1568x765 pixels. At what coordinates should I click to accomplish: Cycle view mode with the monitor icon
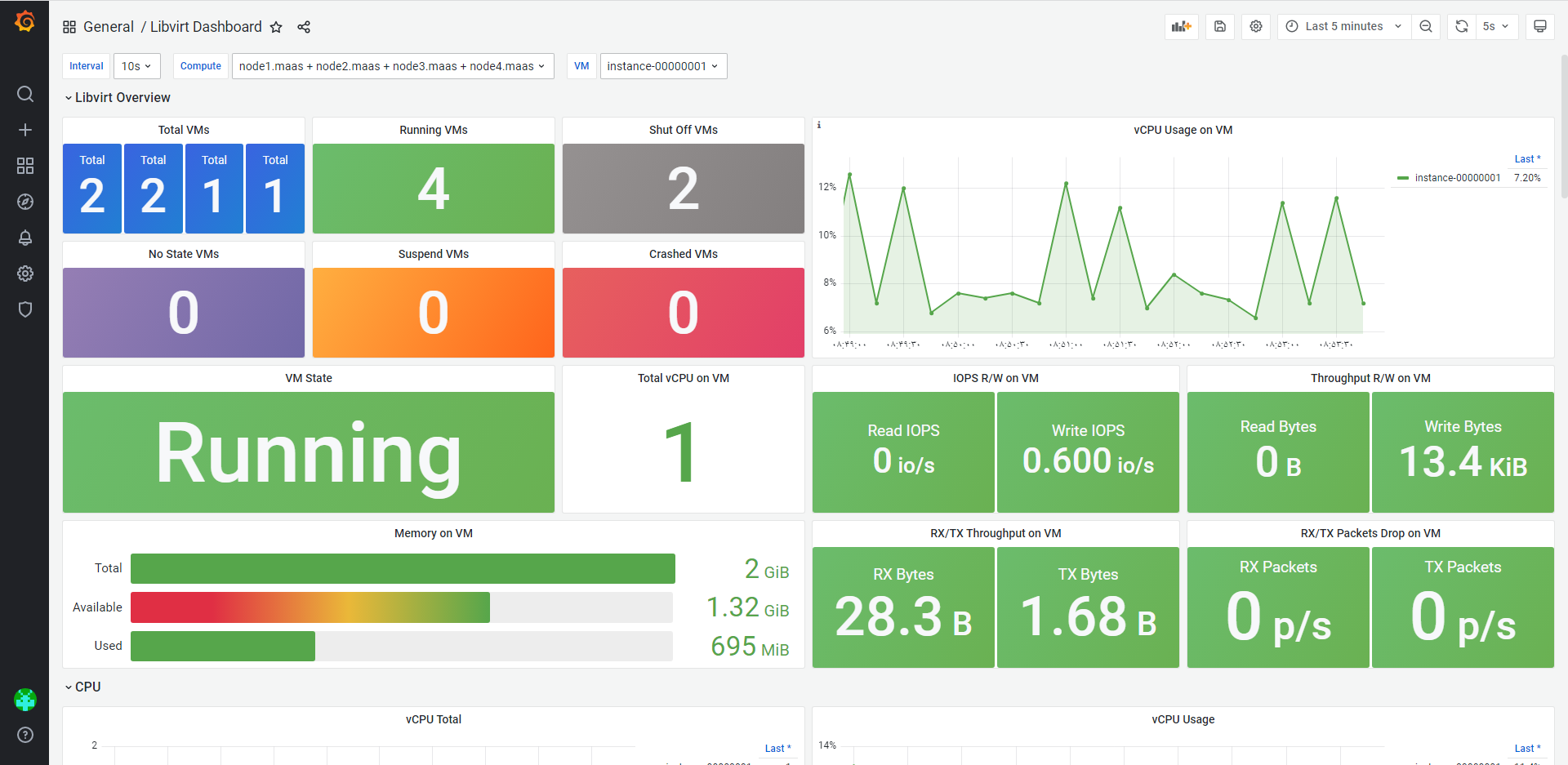click(x=1540, y=26)
